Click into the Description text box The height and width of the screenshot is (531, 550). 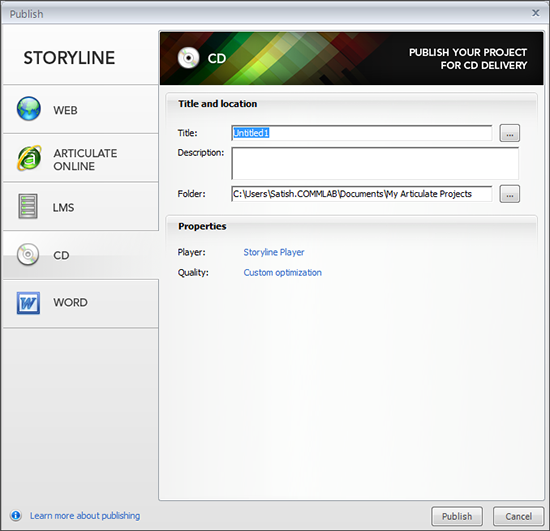pyautogui.click(x=375, y=163)
